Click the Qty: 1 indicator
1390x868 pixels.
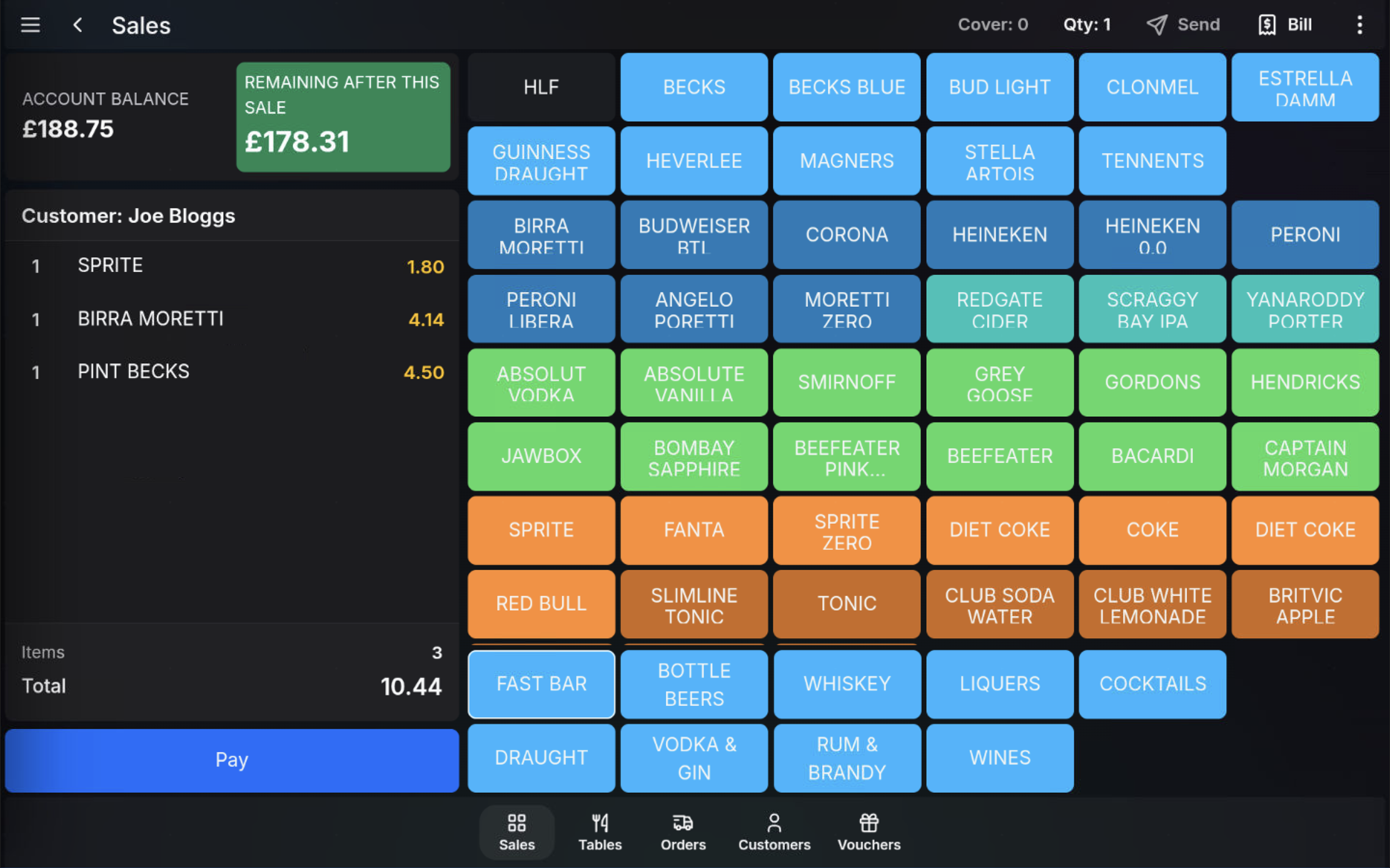[1087, 25]
